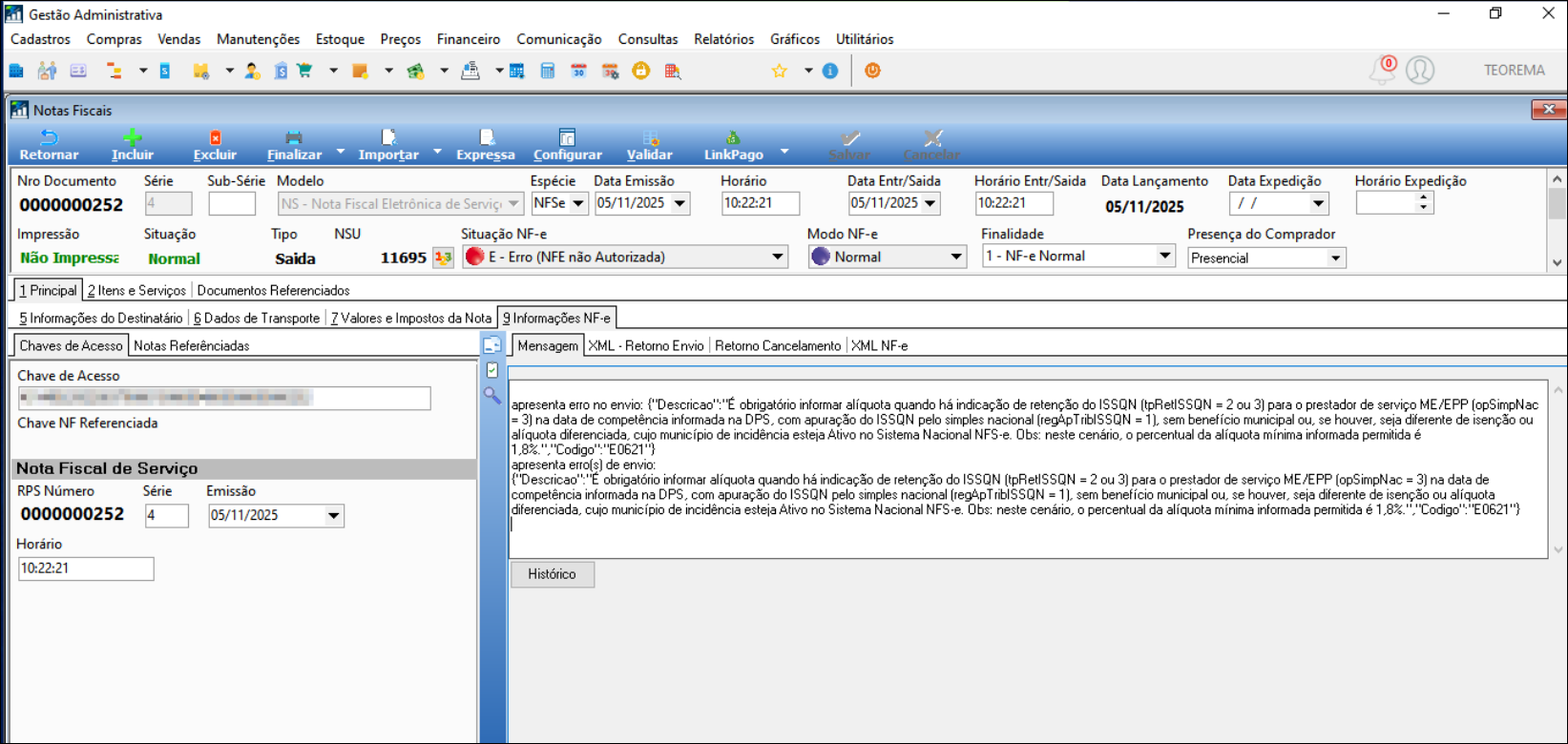
Task: Open the Financeiro menu
Action: (468, 39)
